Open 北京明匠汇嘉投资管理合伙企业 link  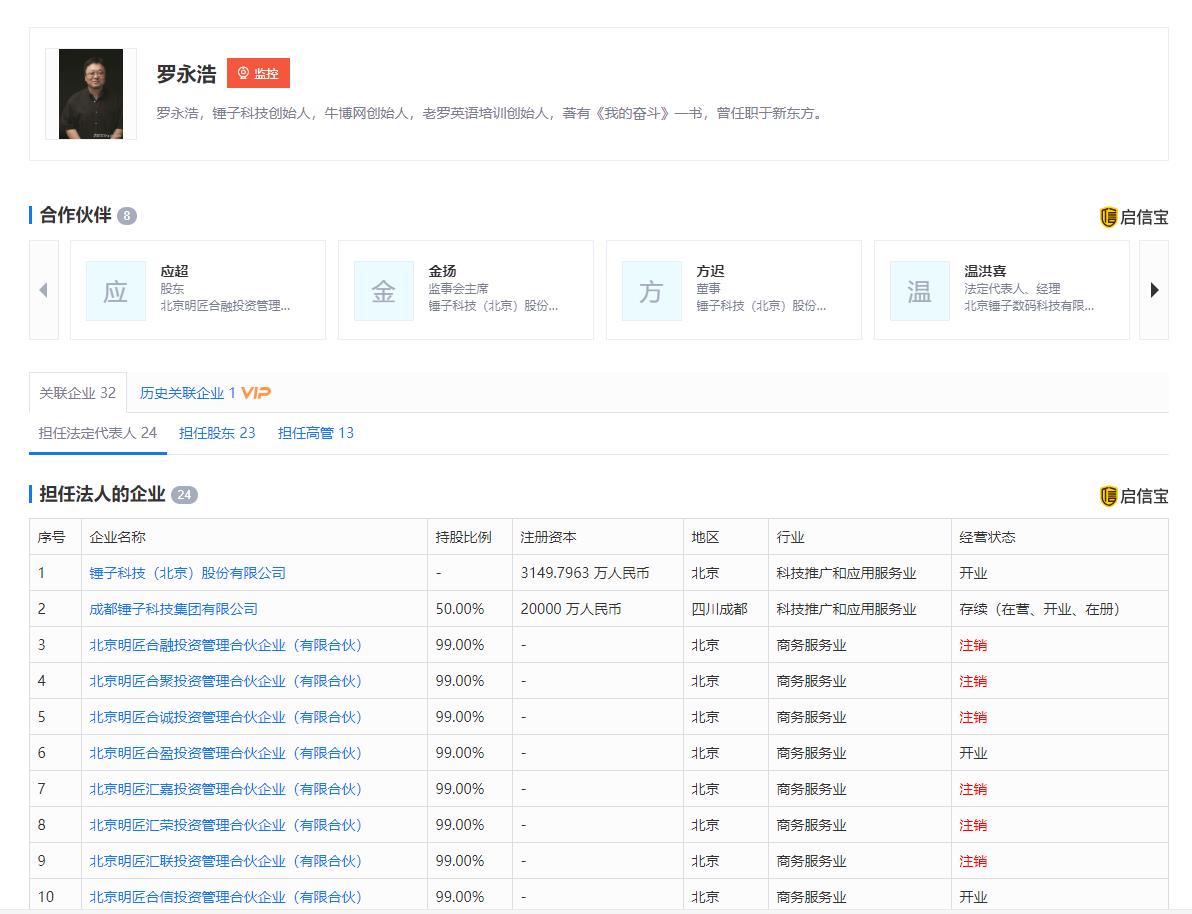pos(226,789)
